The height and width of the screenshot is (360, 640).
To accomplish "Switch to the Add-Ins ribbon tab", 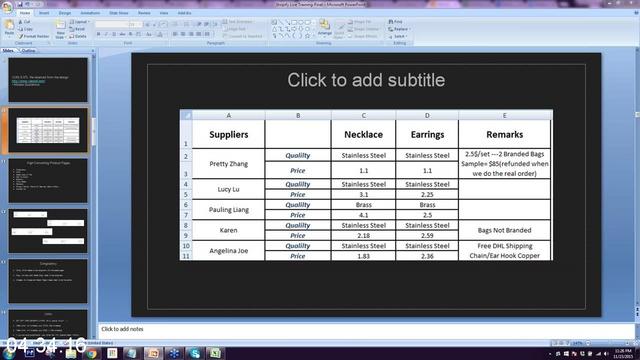I will point(184,13).
